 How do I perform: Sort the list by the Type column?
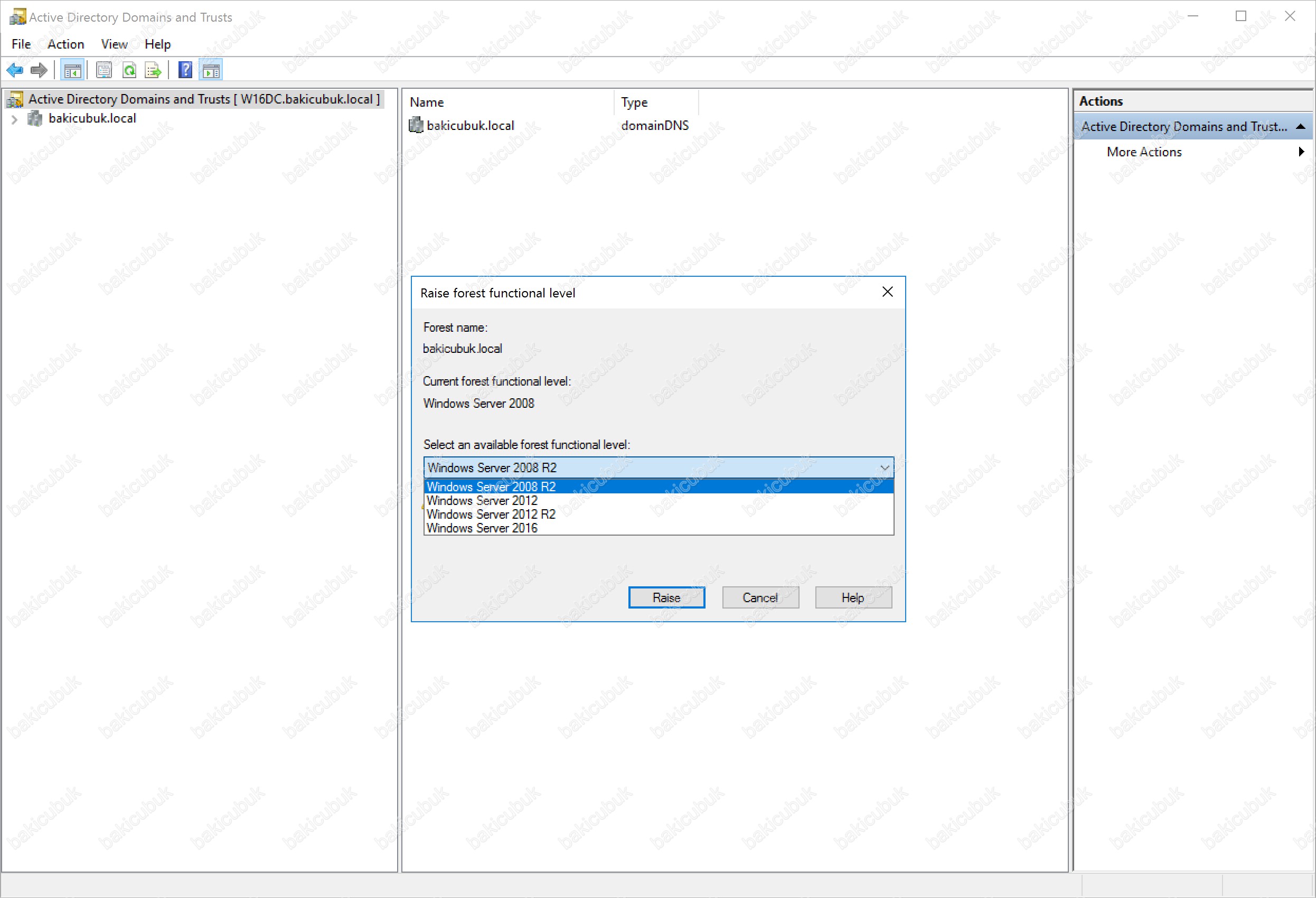(657, 102)
